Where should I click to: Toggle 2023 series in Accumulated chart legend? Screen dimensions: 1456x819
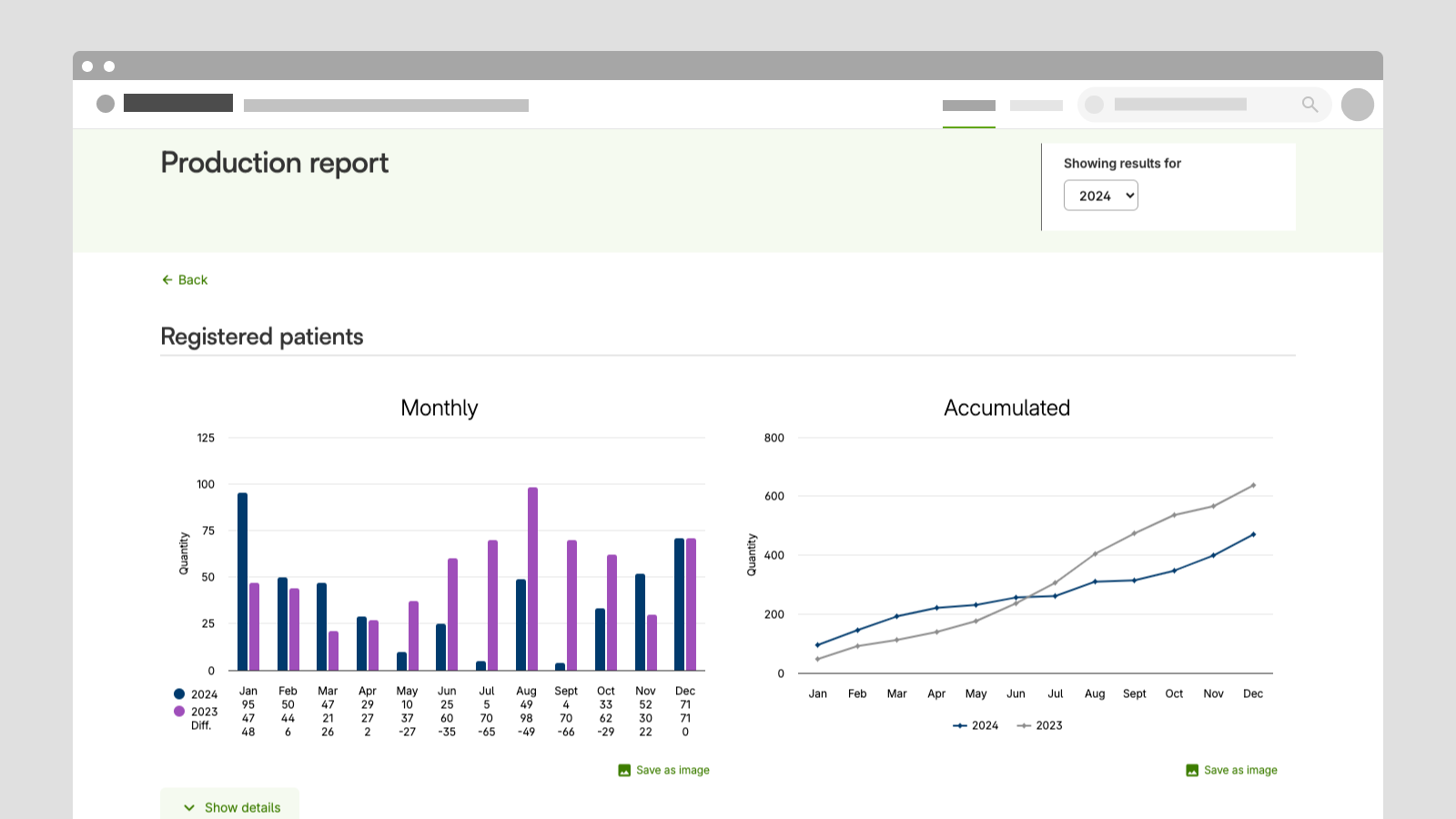[x=1039, y=725]
